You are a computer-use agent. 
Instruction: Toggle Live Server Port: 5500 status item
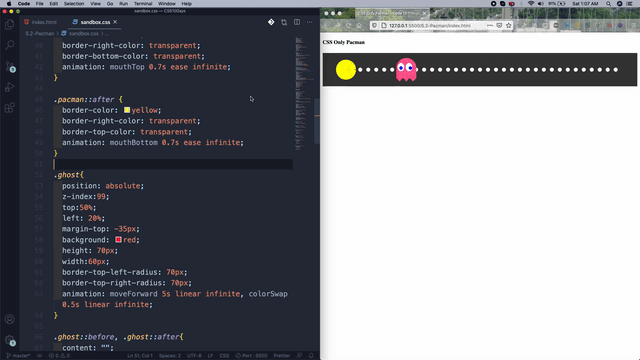251,356
